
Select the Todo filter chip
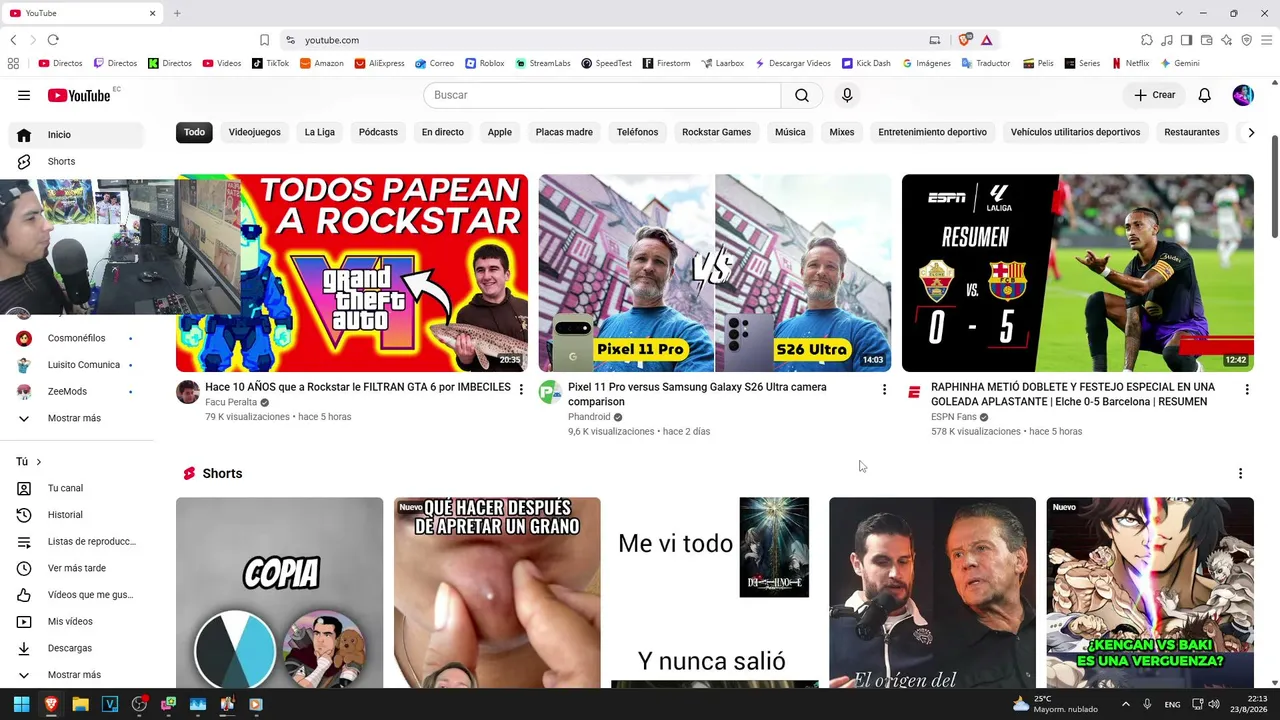tap(194, 132)
